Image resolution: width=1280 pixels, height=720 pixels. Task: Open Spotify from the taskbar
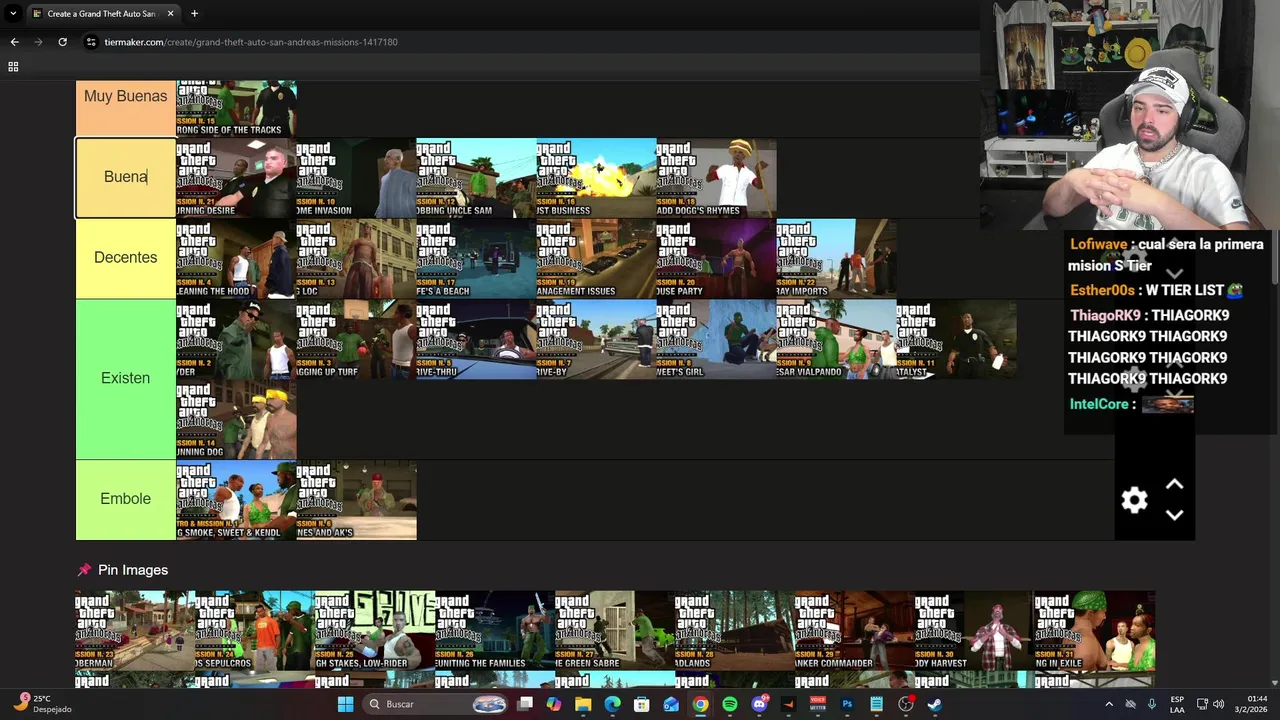[730, 704]
